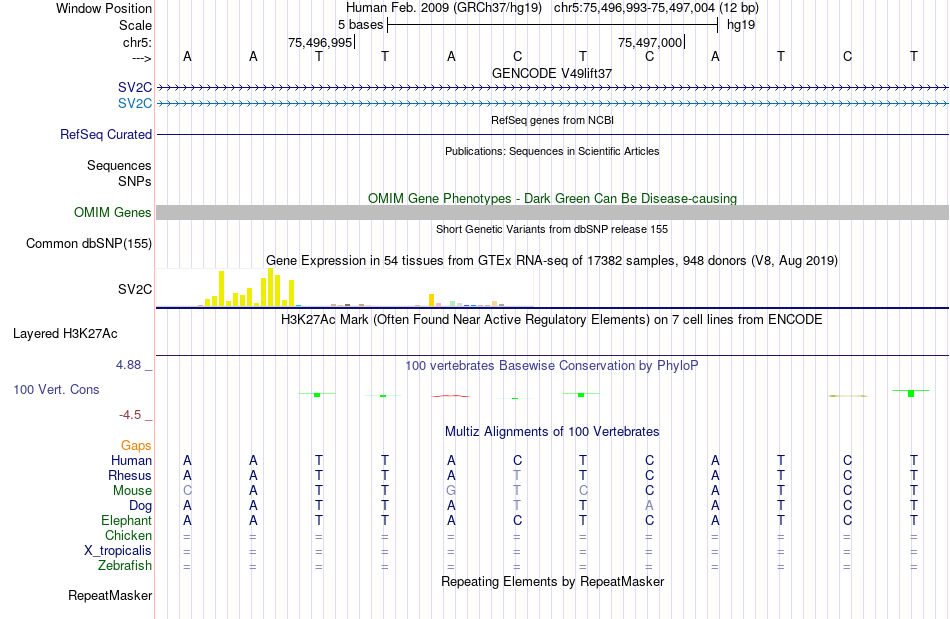Click the gray OMIM Genes bar
The width and height of the screenshot is (950, 619).
click(x=553, y=213)
